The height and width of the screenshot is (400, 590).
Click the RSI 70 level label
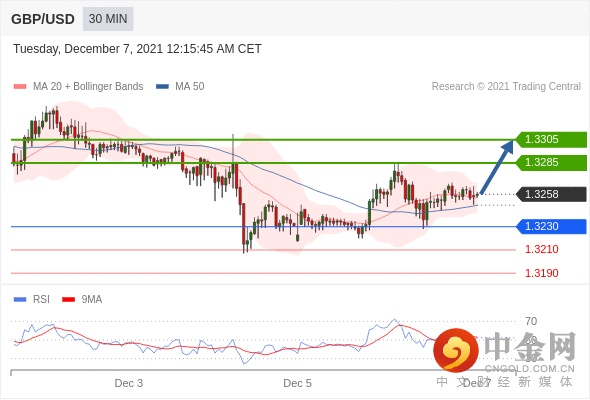(531, 321)
